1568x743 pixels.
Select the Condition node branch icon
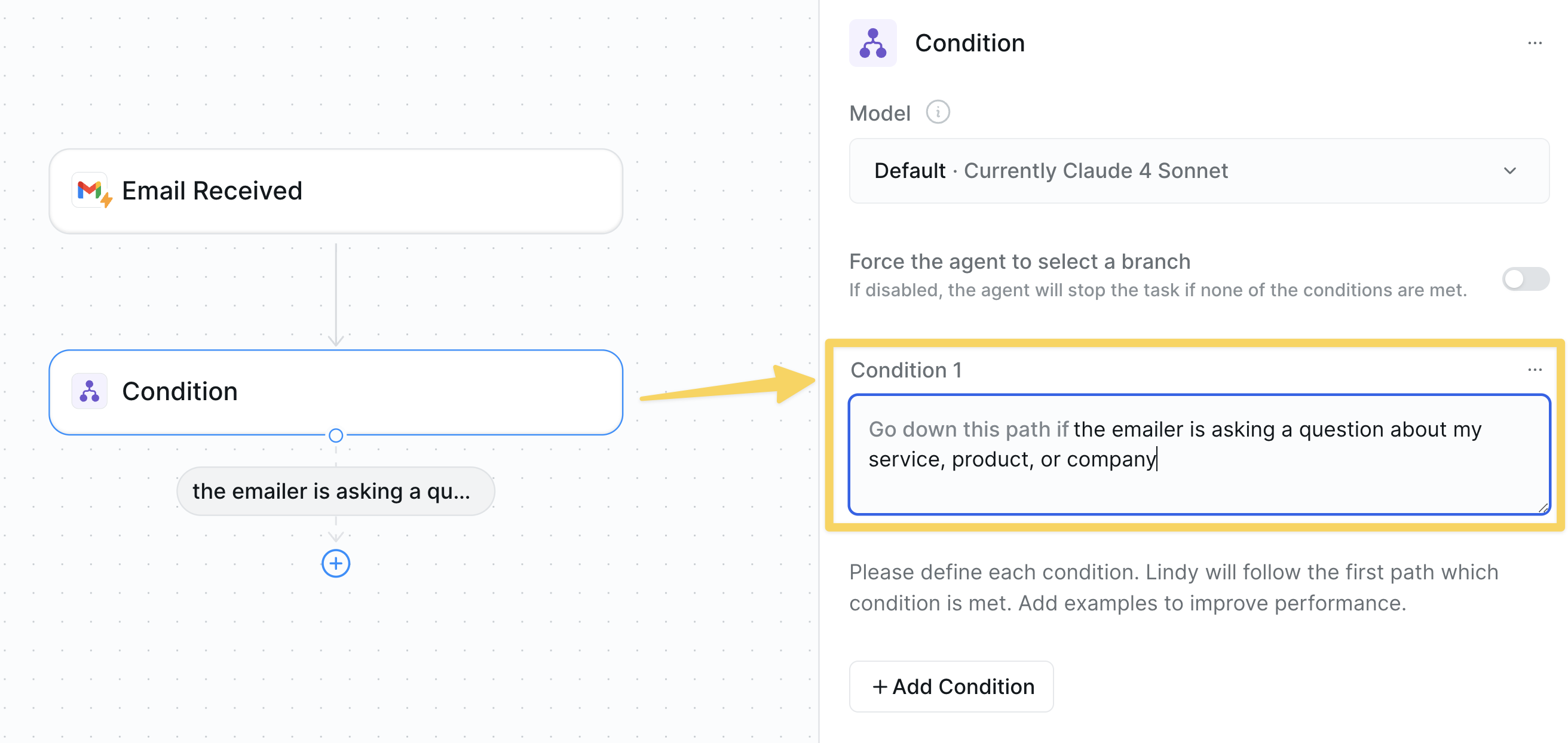(90, 391)
